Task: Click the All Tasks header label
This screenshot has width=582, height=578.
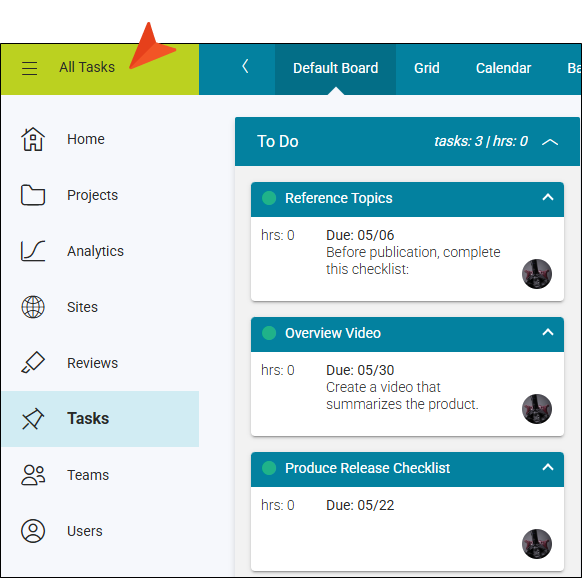Action: click(x=87, y=67)
